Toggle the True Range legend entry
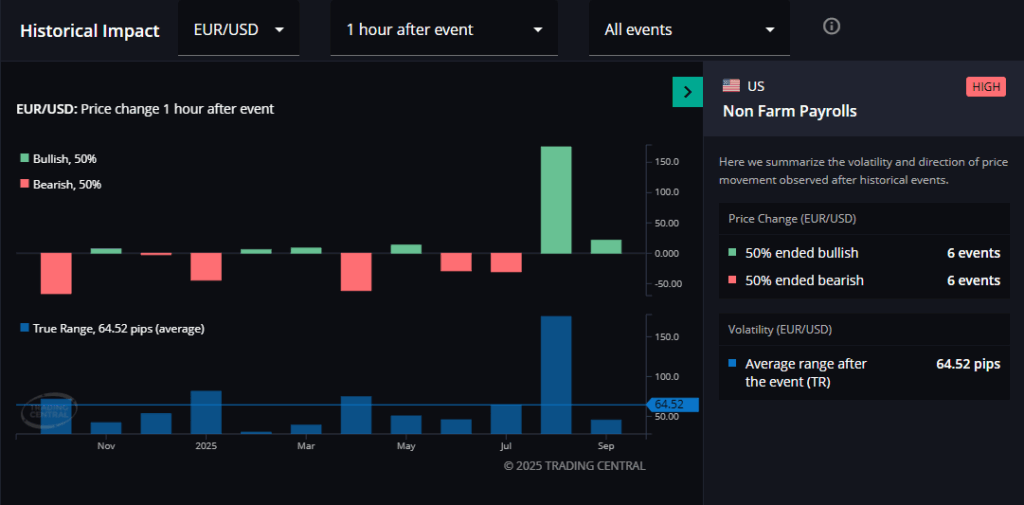The width and height of the screenshot is (1024, 505). tap(111, 328)
